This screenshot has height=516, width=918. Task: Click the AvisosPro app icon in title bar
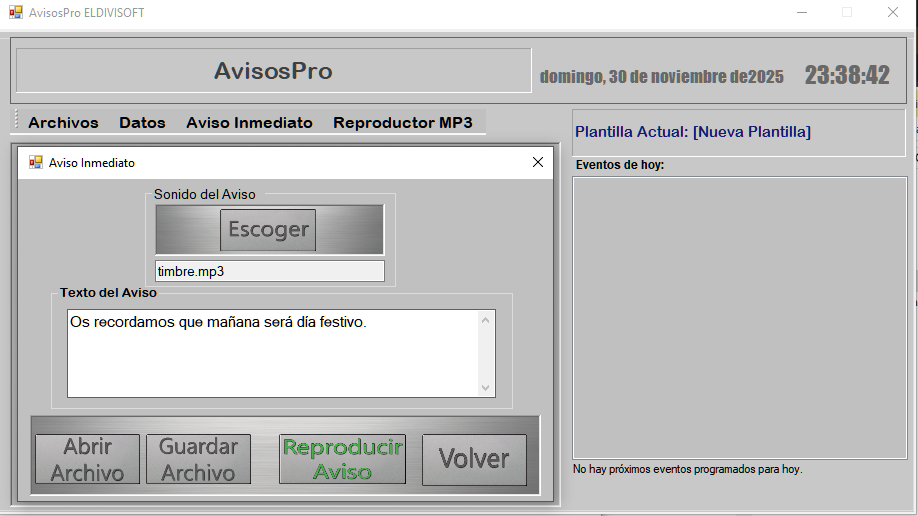pos(15,13)
